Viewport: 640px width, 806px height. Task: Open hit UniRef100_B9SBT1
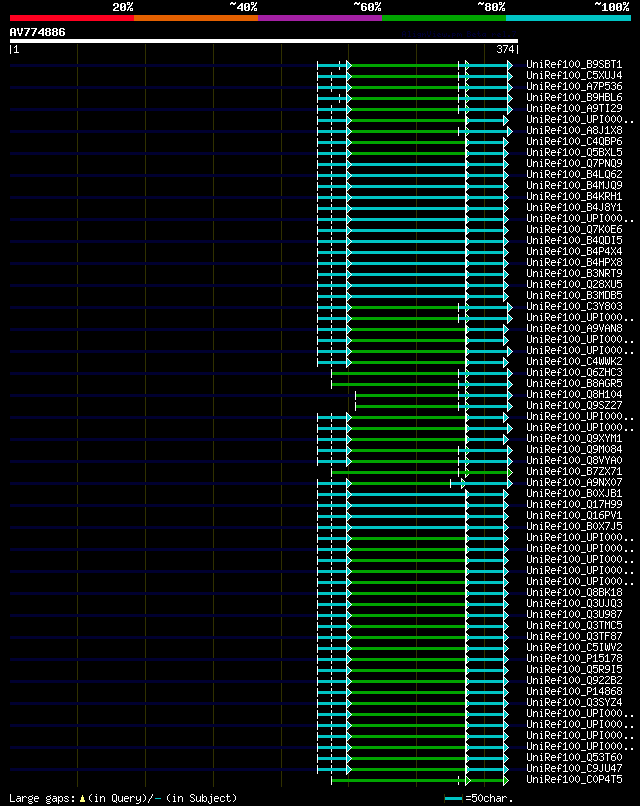[574, 64]
